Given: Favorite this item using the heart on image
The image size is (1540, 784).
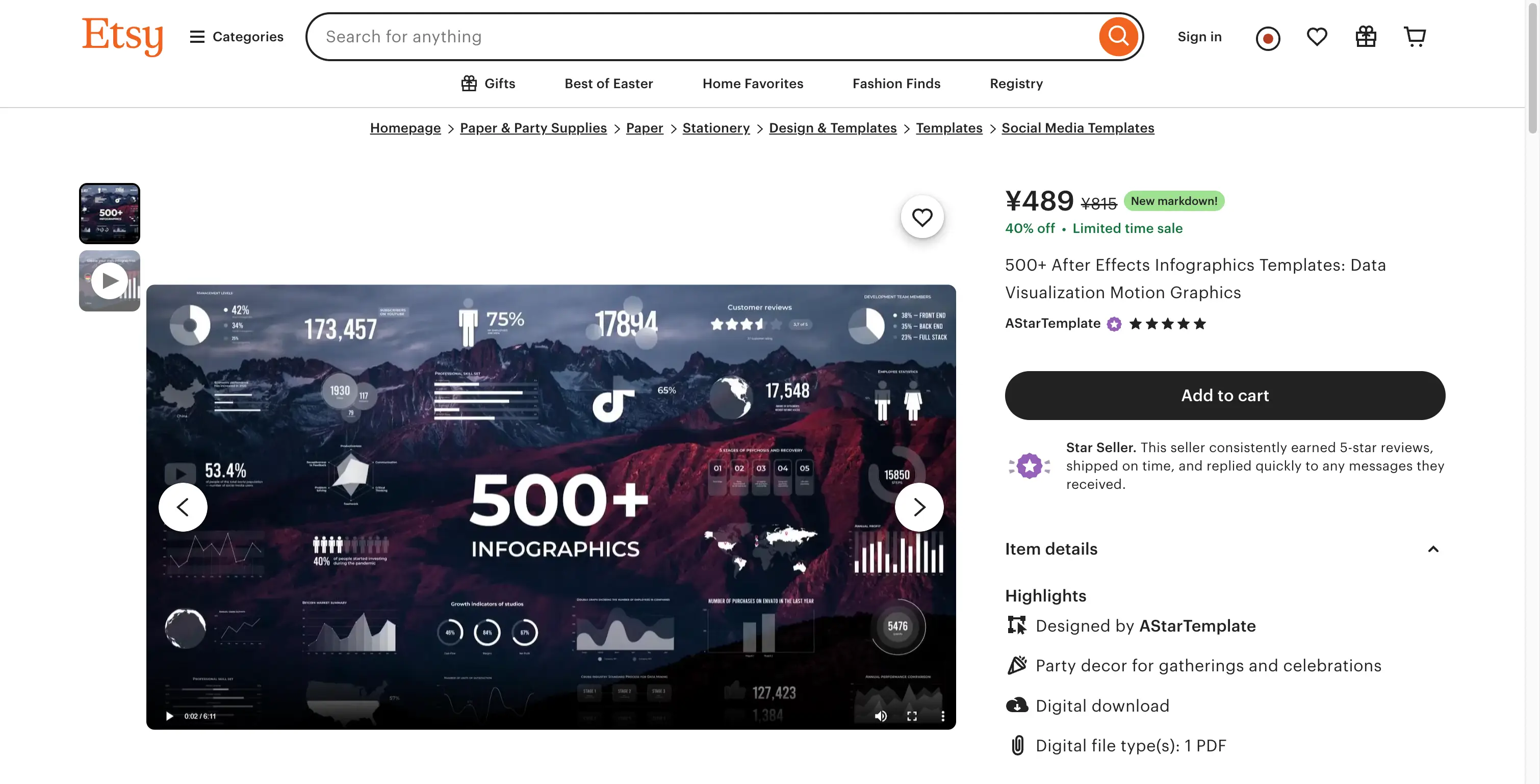Looking at the screenshot, I should pyautogui.click(x=922, y=217).
